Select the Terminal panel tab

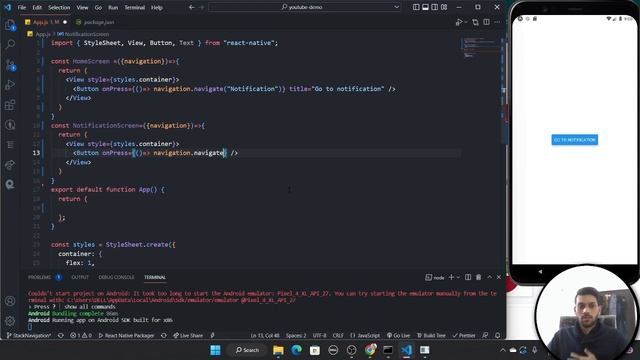[x=155, y=277]
